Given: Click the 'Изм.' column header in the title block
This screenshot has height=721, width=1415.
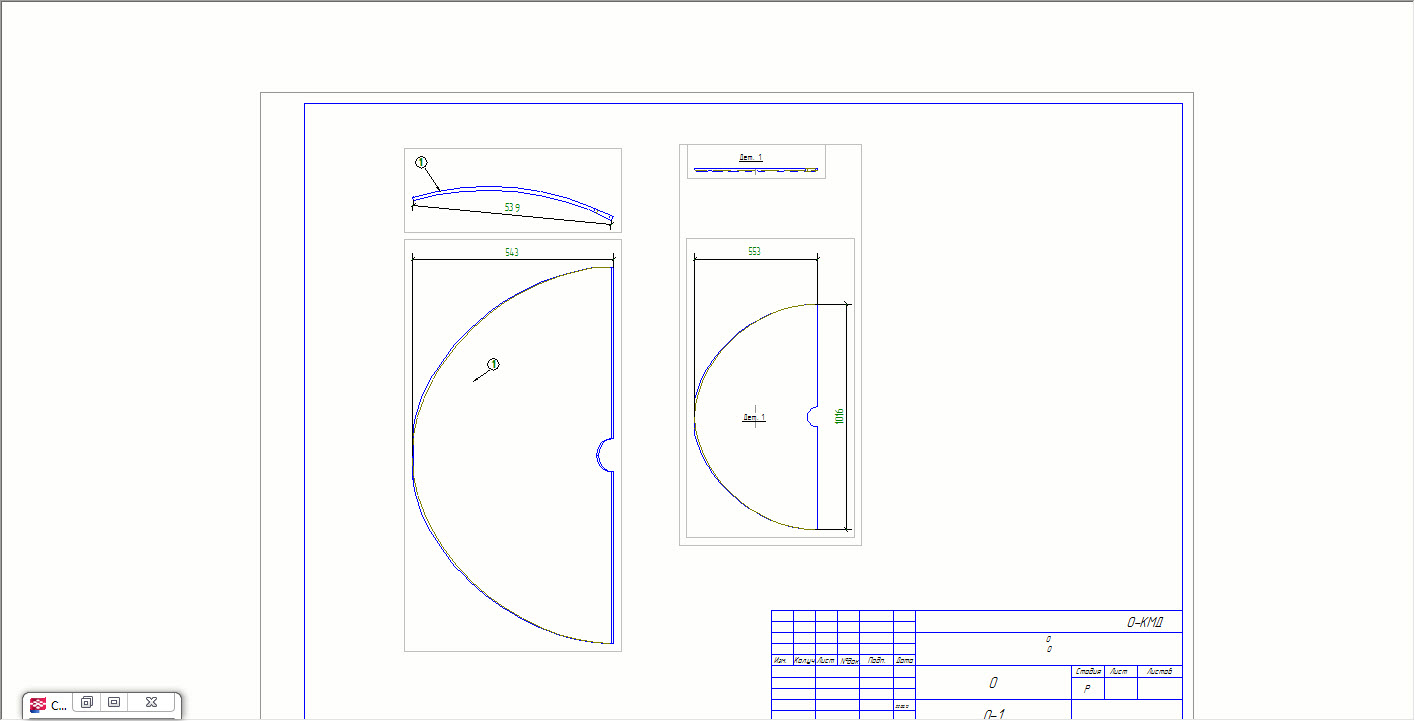Looking at the screenshot, I should click(x=781, y=660).
